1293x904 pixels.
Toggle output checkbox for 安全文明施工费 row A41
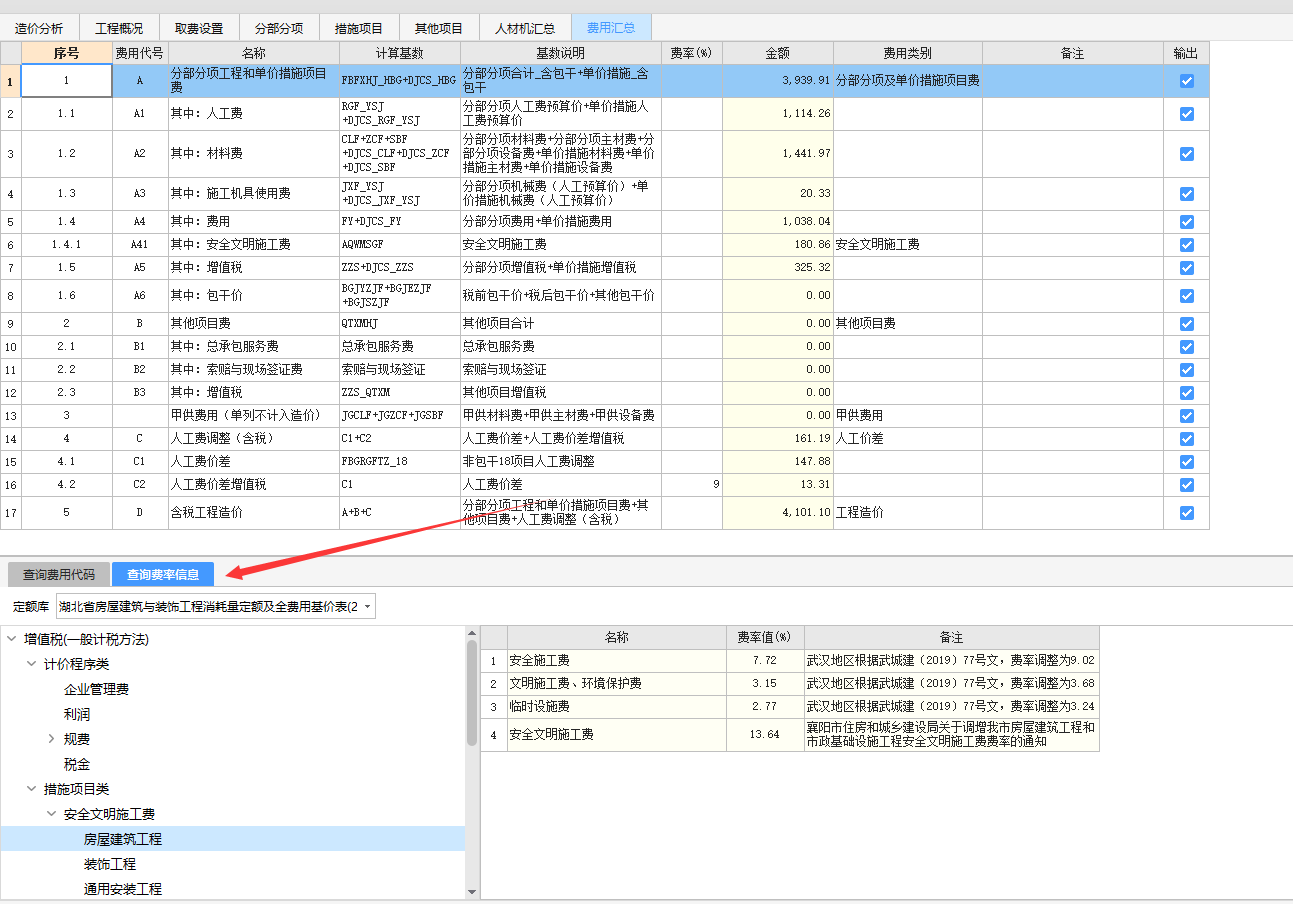click(1186, 245)
